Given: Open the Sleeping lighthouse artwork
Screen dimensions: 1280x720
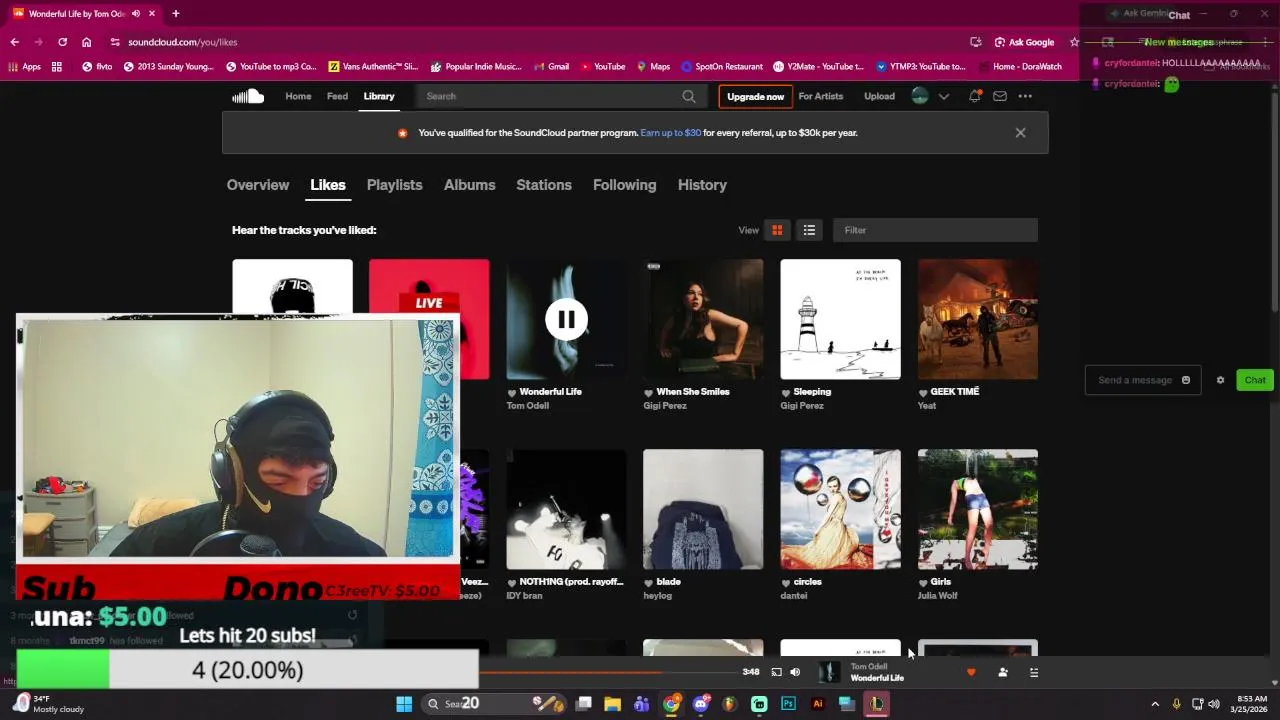Looking at the screenshot, I should point(840,319).
